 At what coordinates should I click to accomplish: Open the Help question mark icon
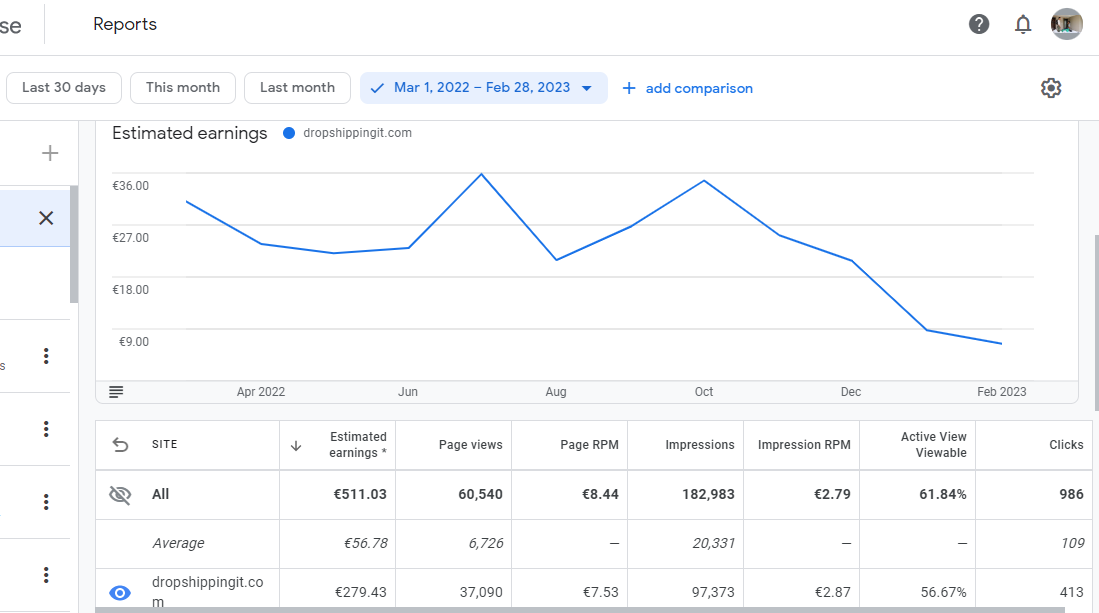click(979, 25)
